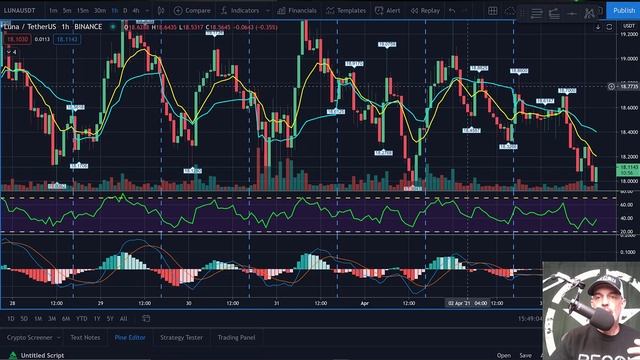The image size is (640, 360).
Task: Open the go-to-date calendar icon
Action: [146, 318]
